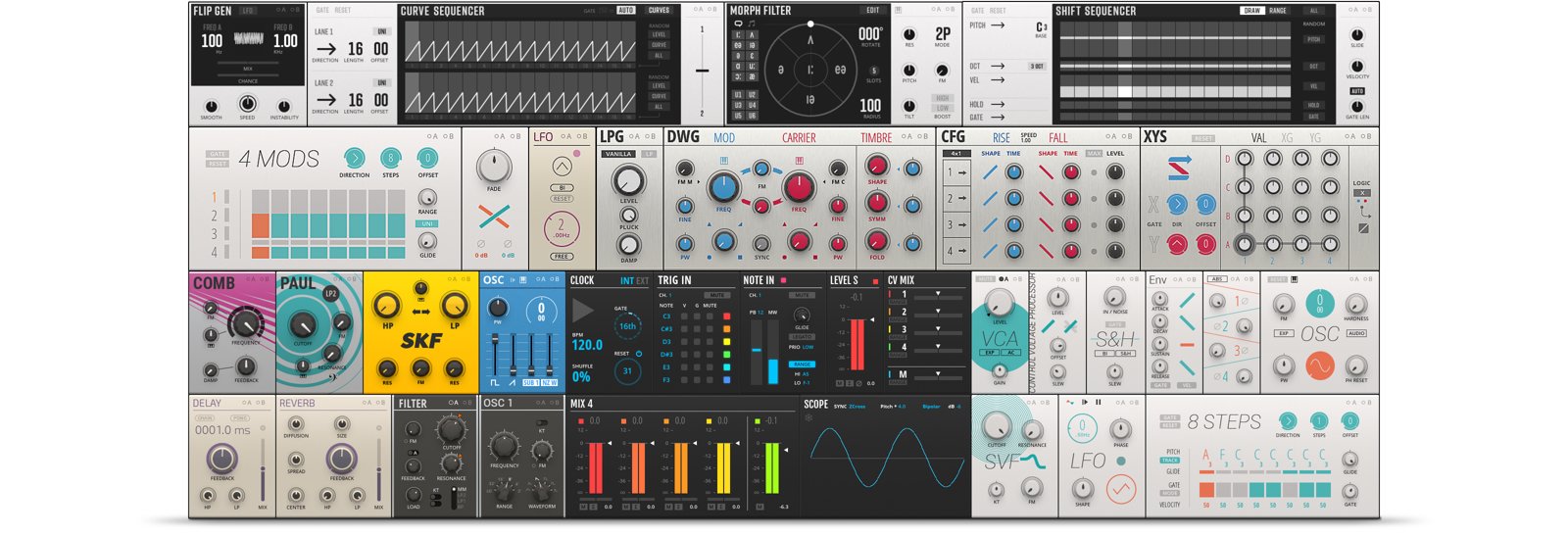Image resolution: width=1568 pixels, height=535 pixels.
Task: Click the orange sine waveform icon in OSC
Action: 1319,366
